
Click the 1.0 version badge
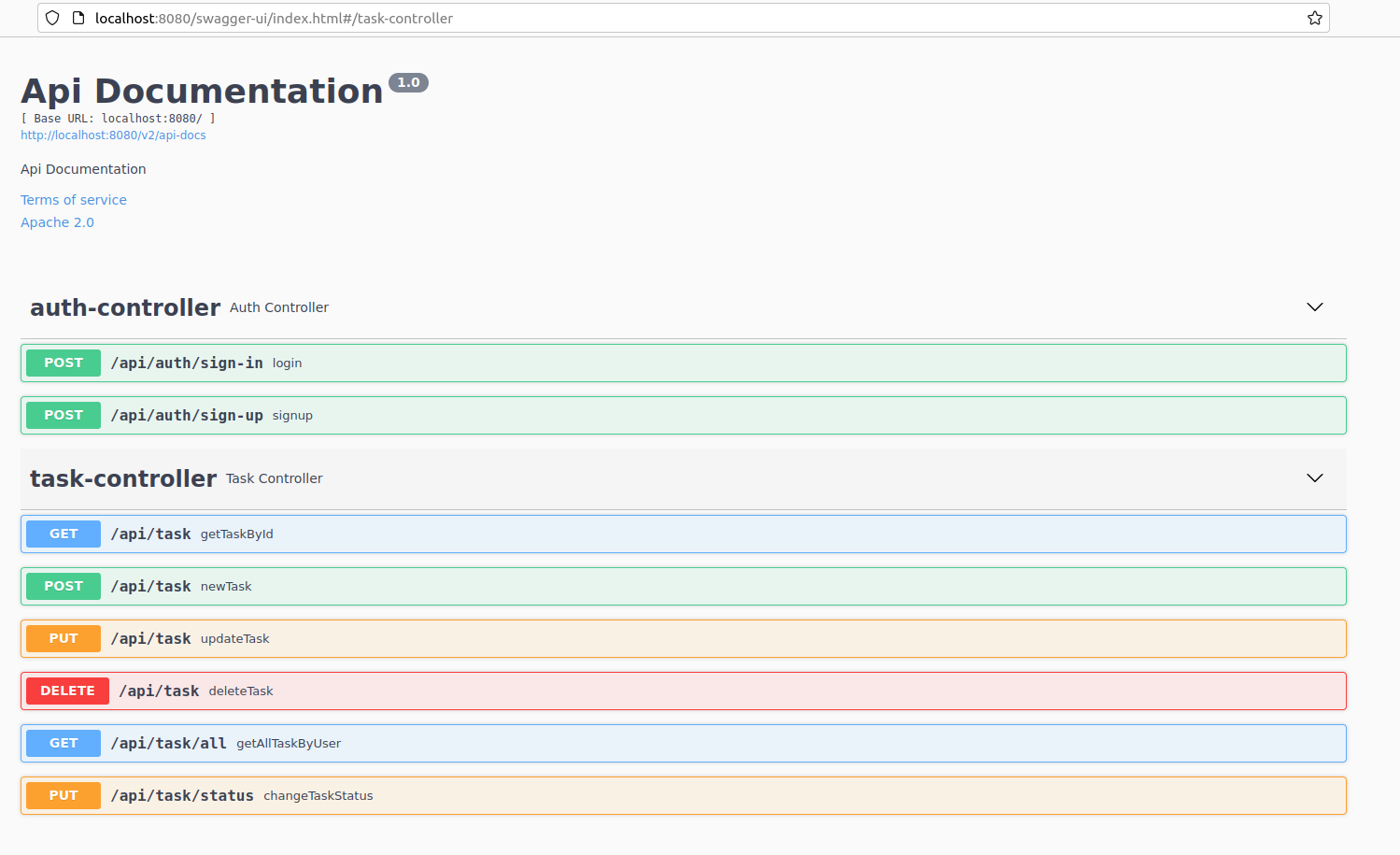click(x=408, y=82)
